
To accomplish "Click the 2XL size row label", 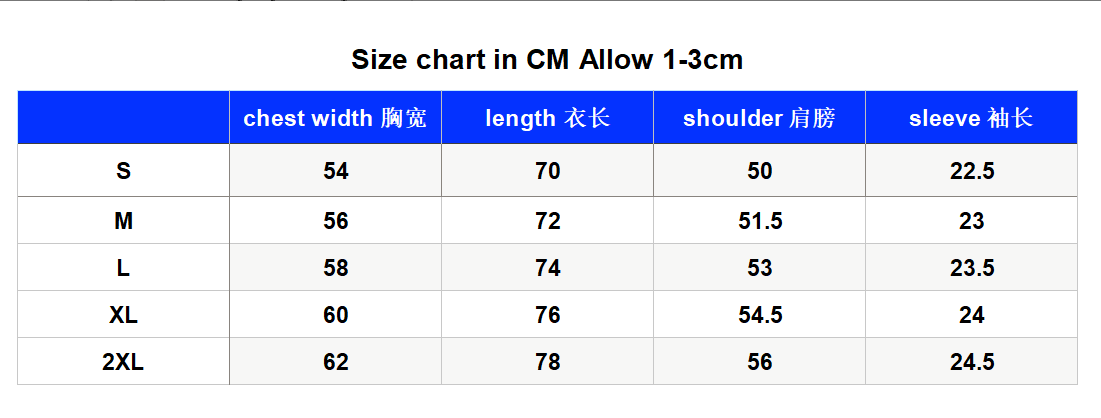I will click(x=124, y=362).
